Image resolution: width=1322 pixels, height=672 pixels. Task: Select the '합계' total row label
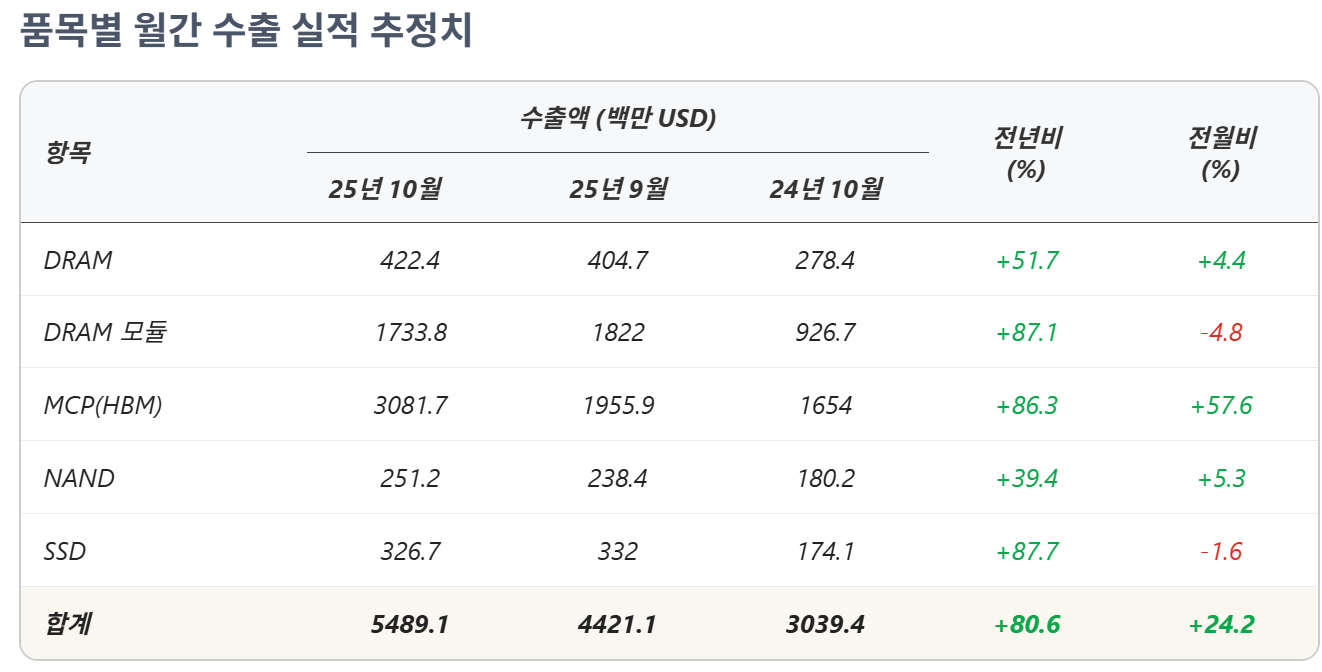coord(67,624)
